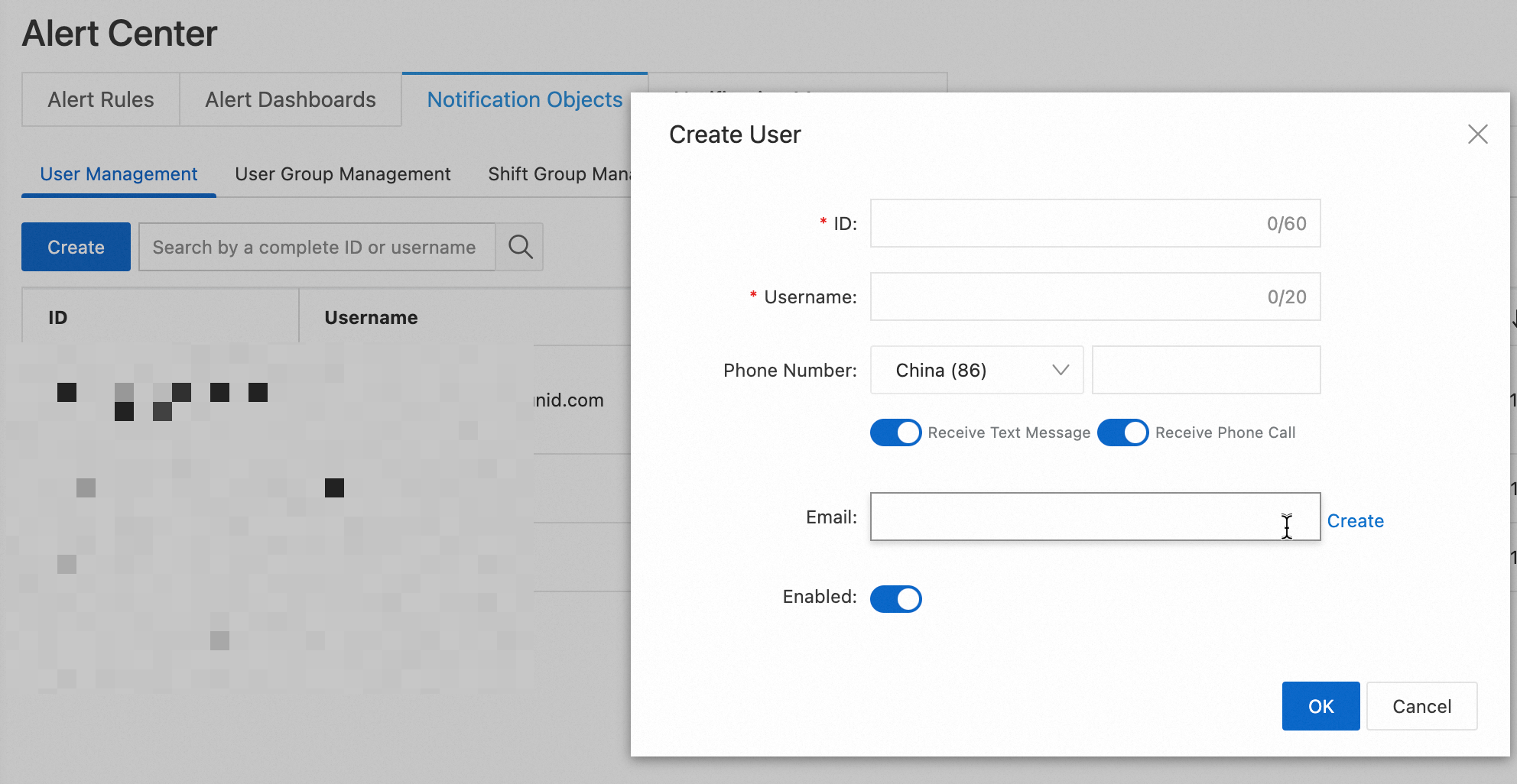Click the Alert Center page heading
1517x784 pixels.
120,34
